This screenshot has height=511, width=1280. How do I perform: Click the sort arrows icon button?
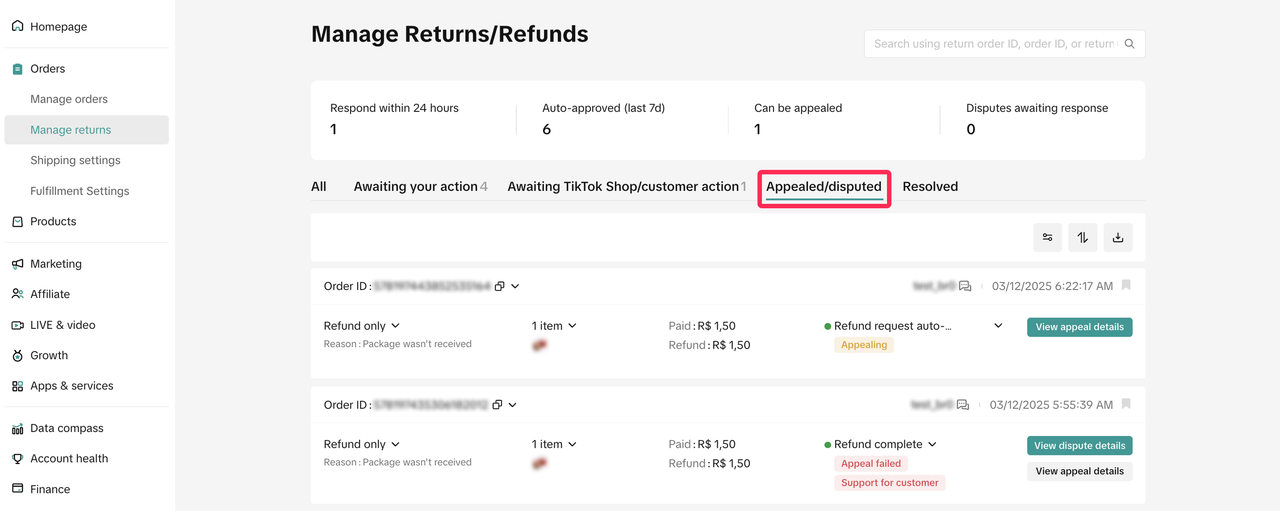click(x=1083, y=237)
